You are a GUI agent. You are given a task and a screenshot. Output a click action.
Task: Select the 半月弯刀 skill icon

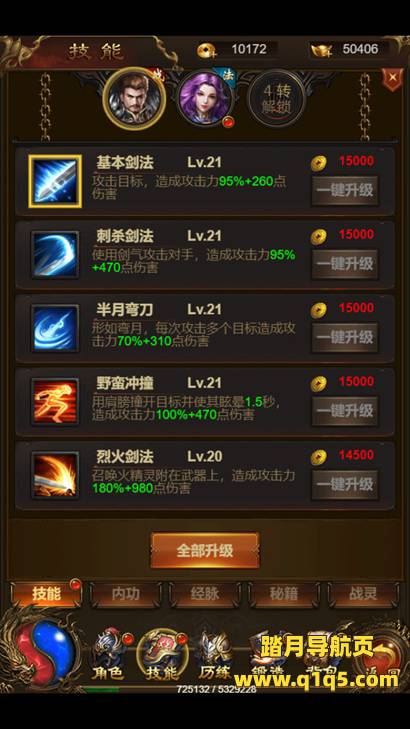pos(55,328)
